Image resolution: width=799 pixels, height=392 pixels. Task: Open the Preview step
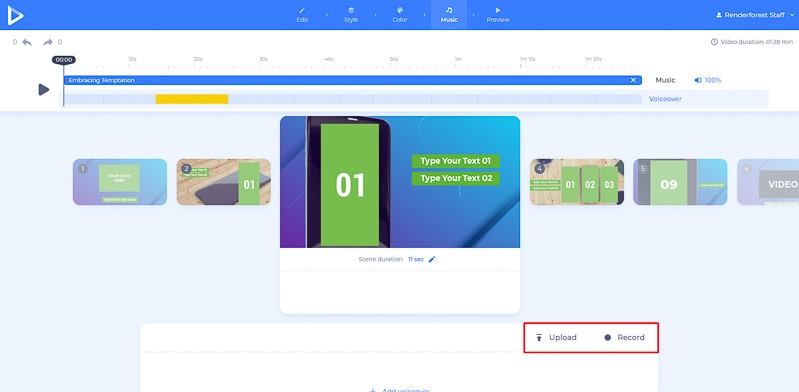point(498,15)
